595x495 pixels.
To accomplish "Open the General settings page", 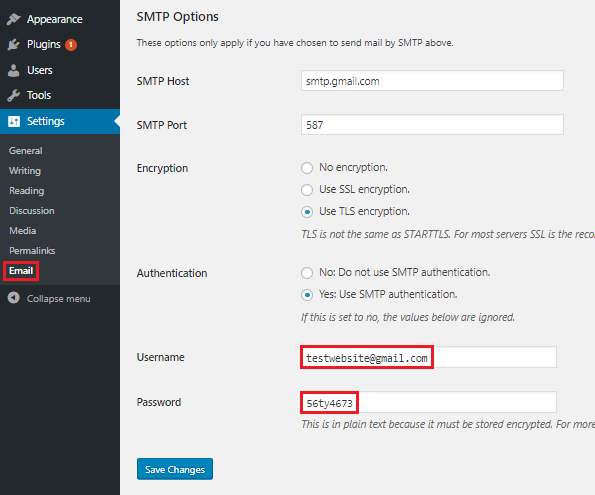I will click(x=26, y=151).
